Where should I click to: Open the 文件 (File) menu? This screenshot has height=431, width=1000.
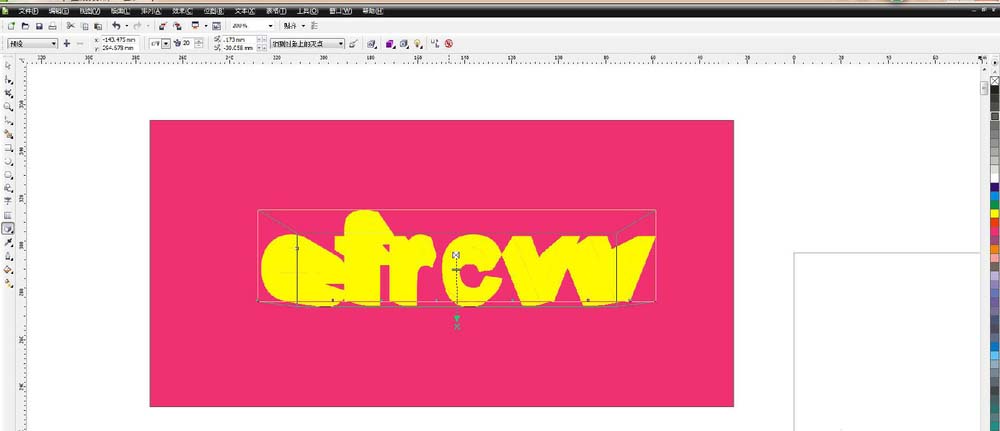point(29,10)
